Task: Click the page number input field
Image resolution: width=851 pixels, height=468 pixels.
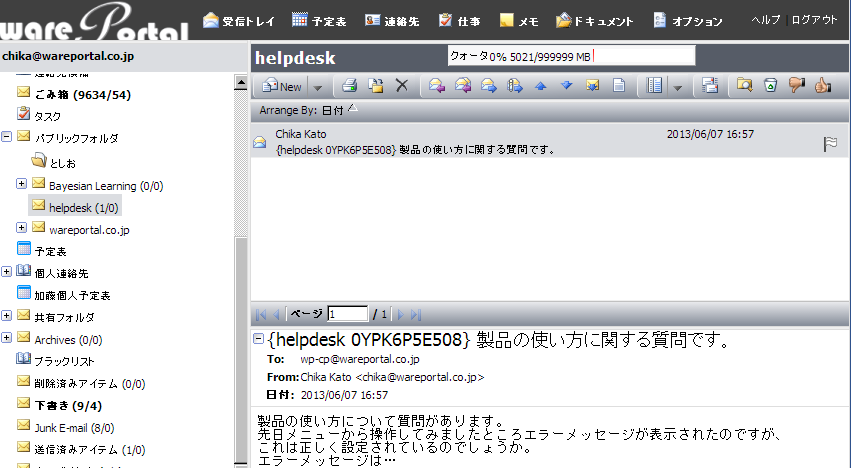Action: pos(348,314)
